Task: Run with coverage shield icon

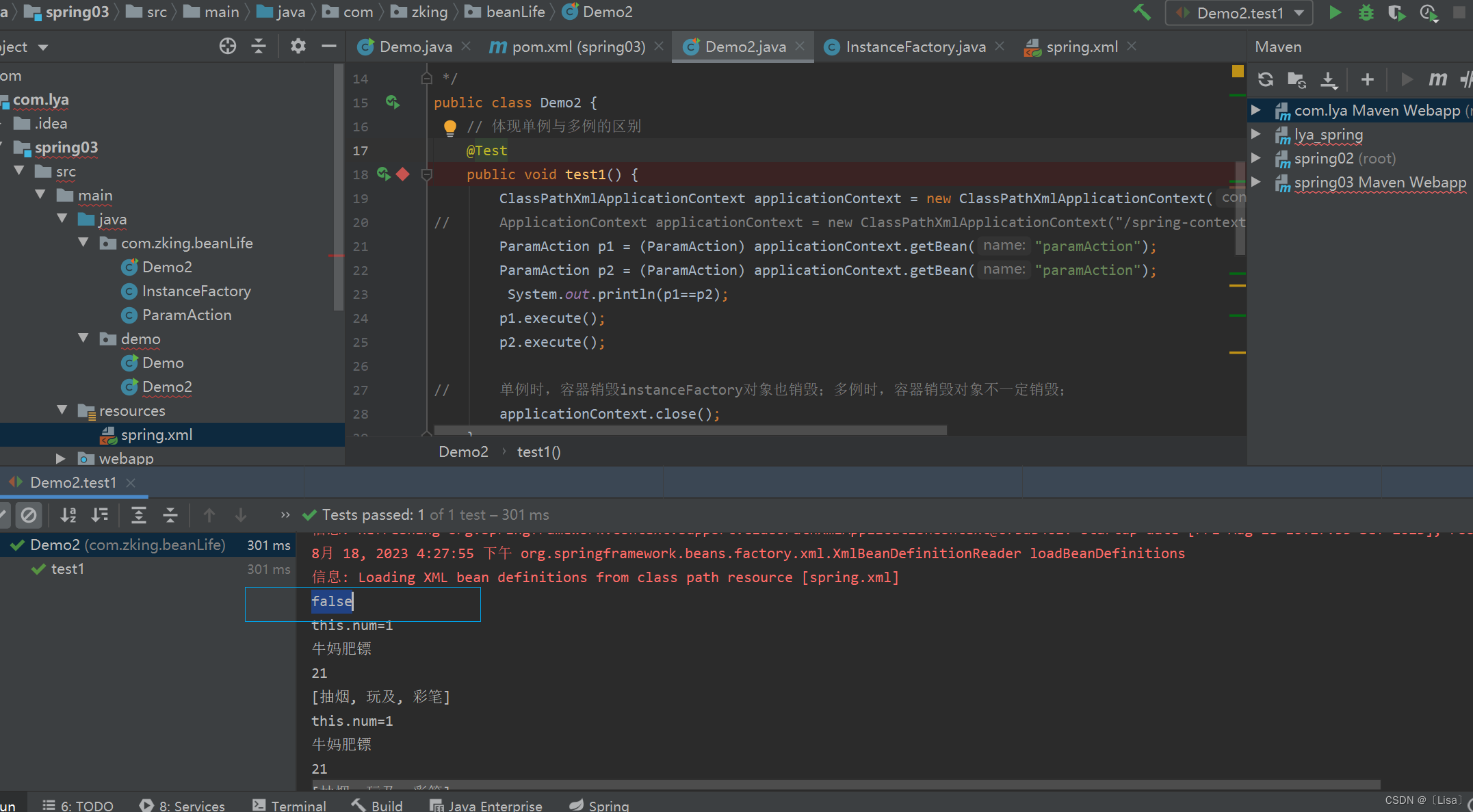Action: (x=1396, y=12)
